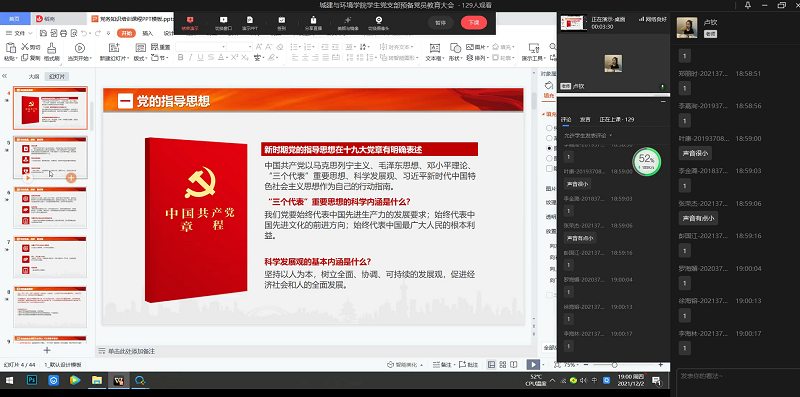The image size is (800, 397).
Task: Switch to the home (首页) window tab
Action: [x=15, y=18]
